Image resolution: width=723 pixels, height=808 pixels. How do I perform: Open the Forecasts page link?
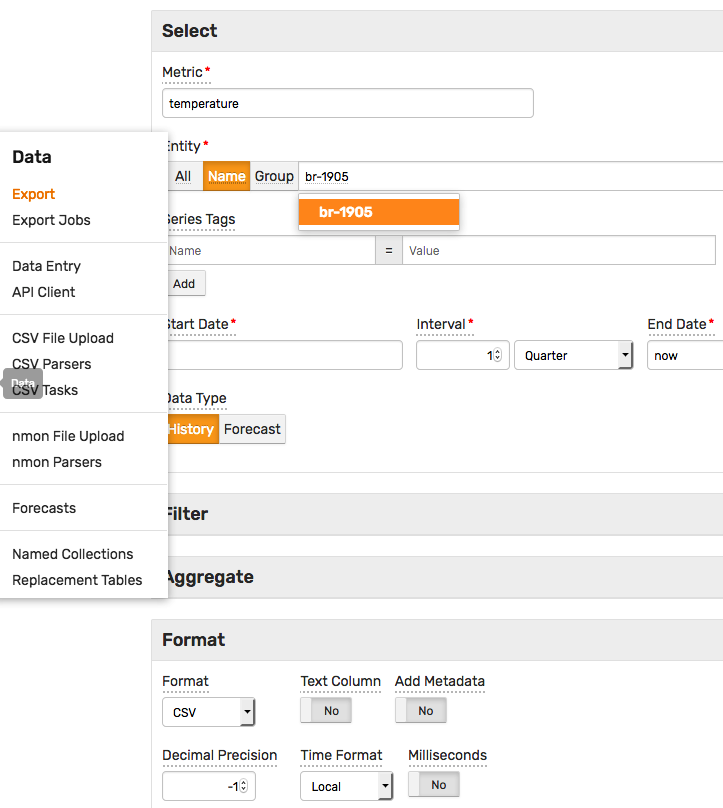click(44, 508)
